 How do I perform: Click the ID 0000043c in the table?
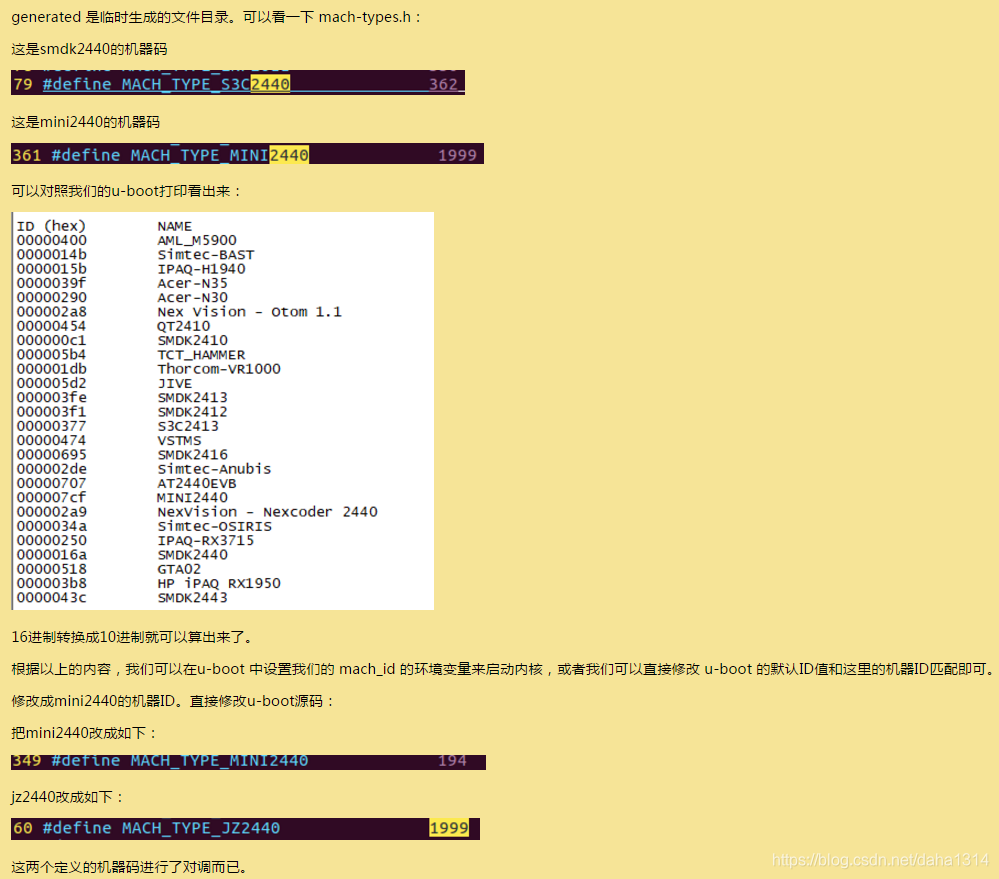pos(52,597)
